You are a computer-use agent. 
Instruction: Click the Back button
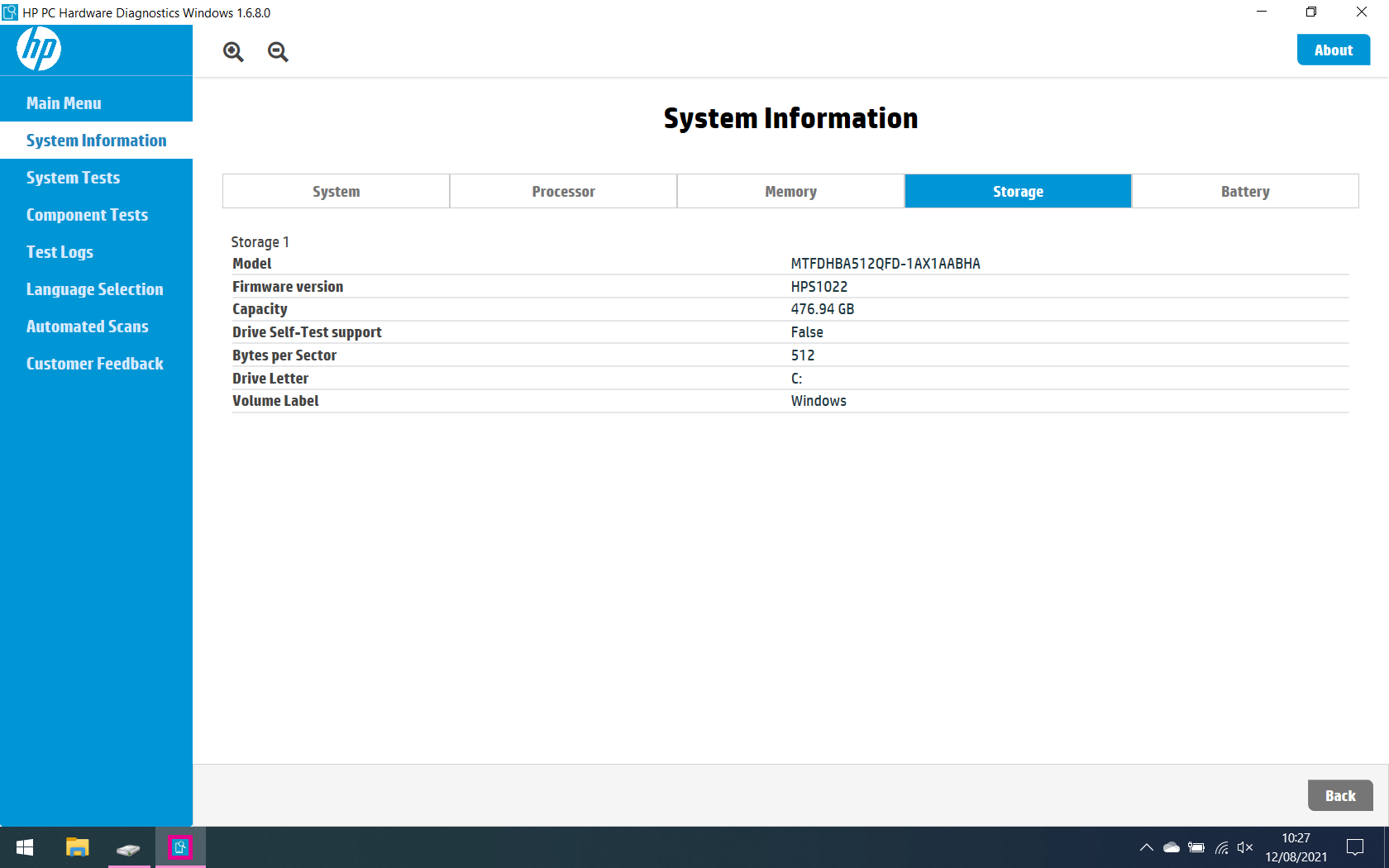pyautogui.click(x=1340, y=795)
